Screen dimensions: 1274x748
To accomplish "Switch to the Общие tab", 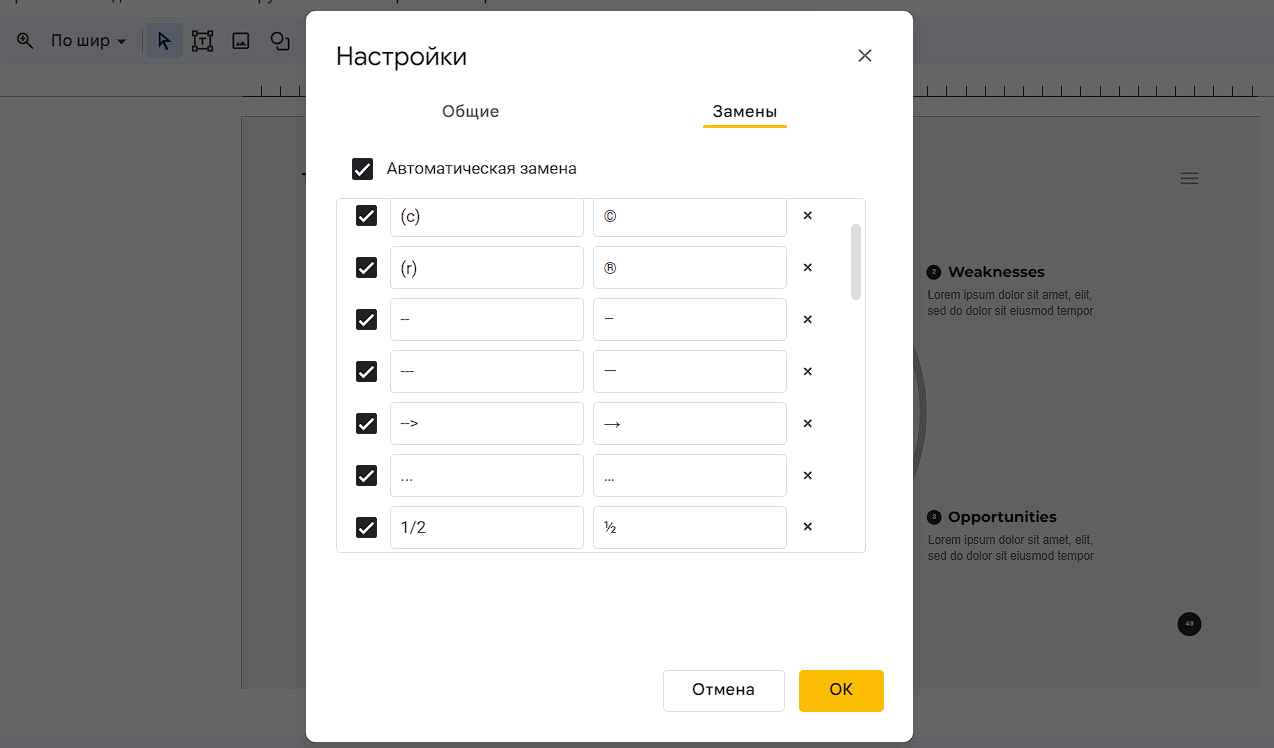I will click(471, 112).
